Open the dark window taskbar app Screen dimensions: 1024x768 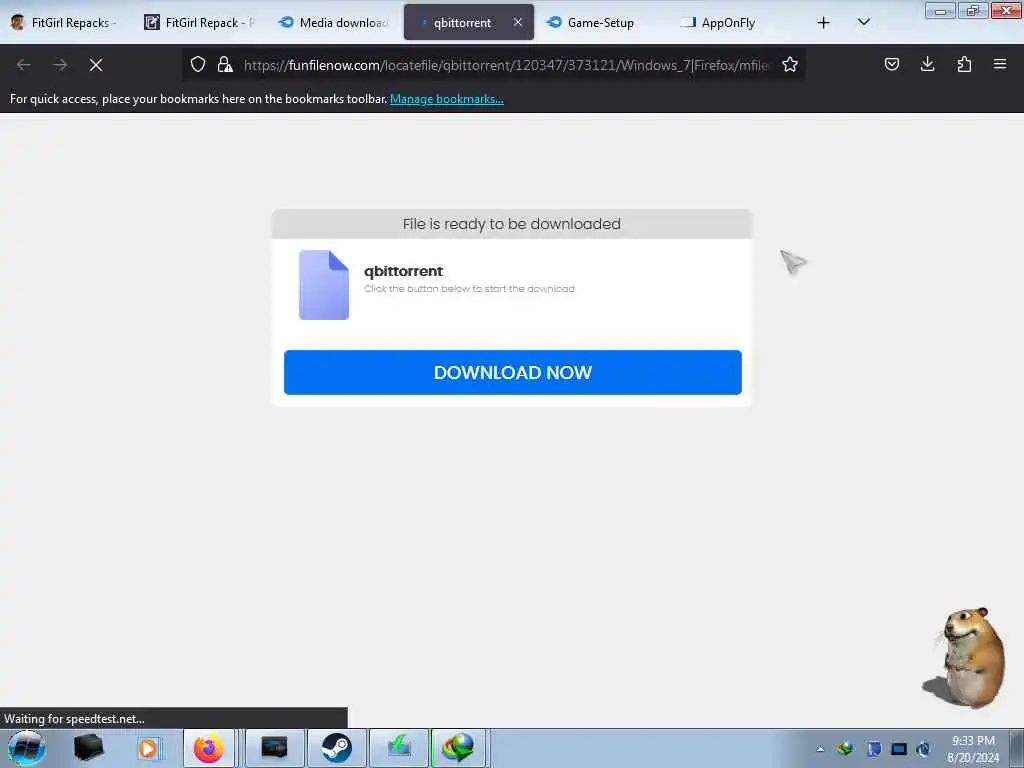click(274, 748)
